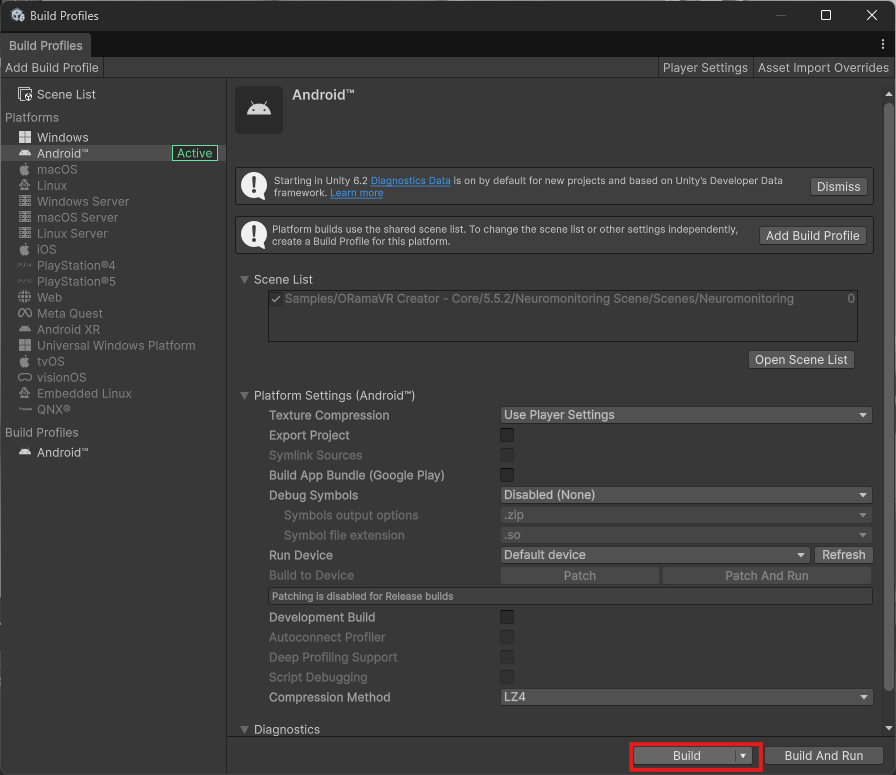This screenshot has height=775, width=896.
Task: Toggle the Deep Profiling Support checkbox
Action: tap(507, 657)
